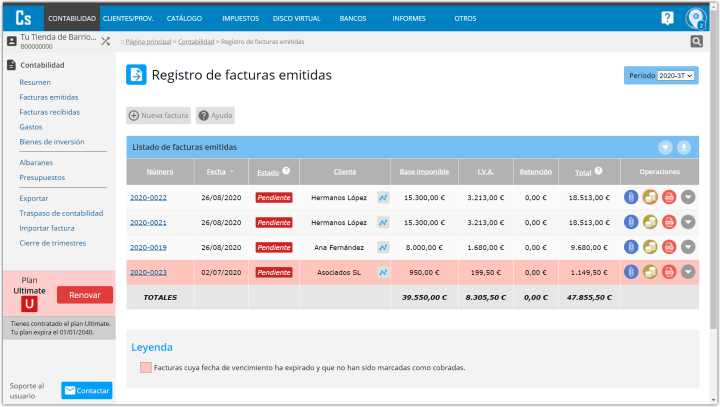Open Gastos in sidebar

tap(31, 127)
